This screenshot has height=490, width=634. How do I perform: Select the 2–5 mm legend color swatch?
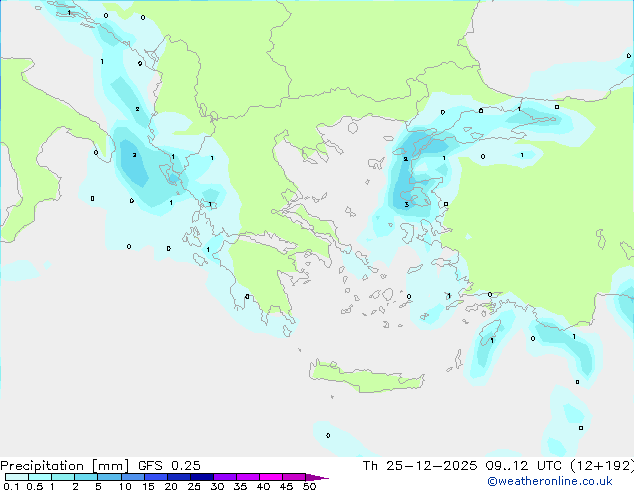(86, 477)
